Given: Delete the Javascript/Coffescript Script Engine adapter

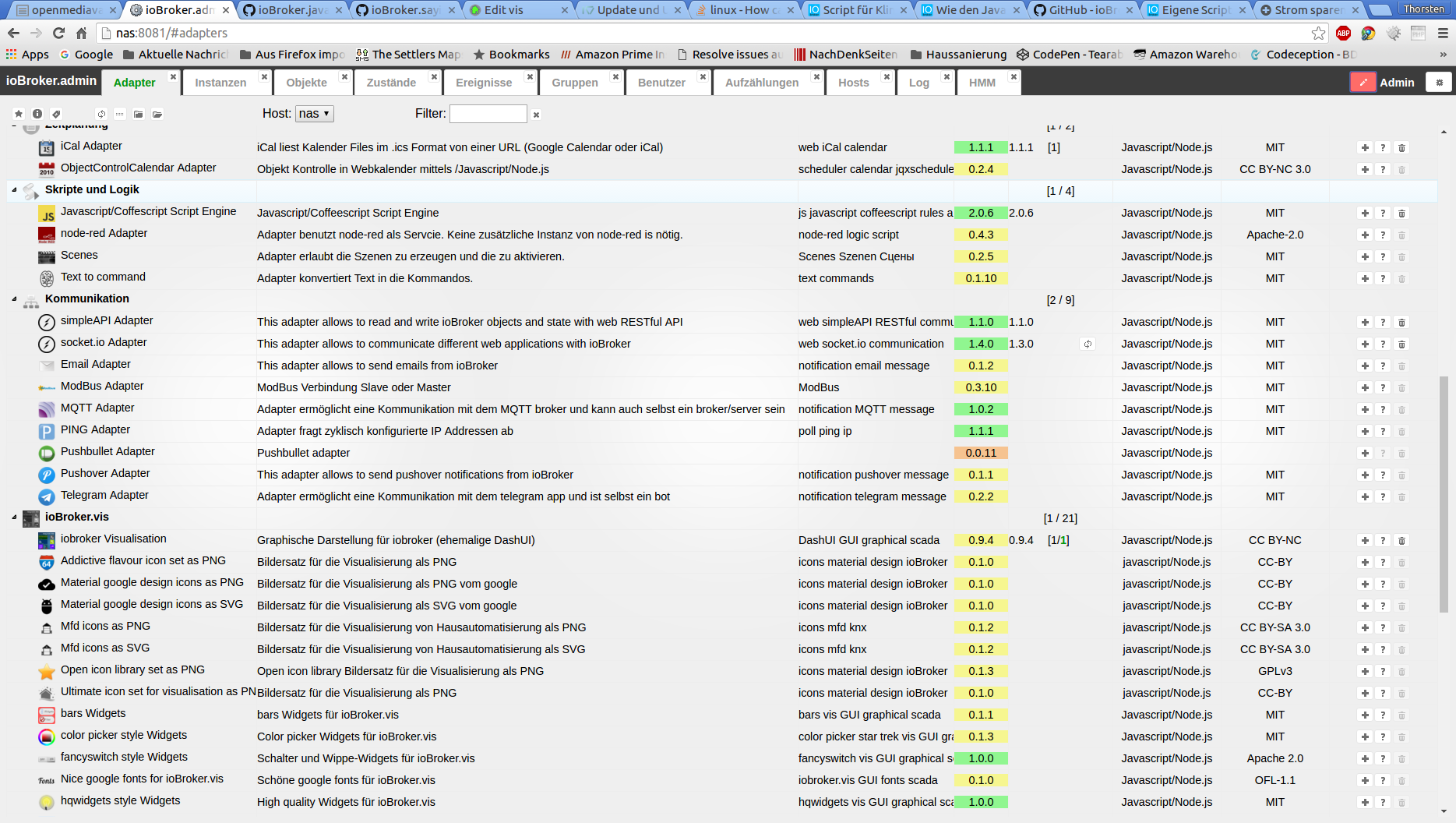Looking at the screenshot, I should tap(1402, 213).
